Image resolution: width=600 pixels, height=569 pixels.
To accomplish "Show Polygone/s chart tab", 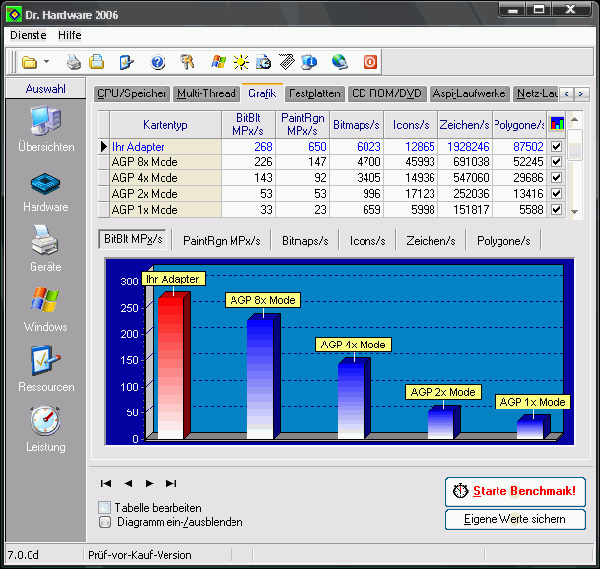I will [x=504, y=241].
